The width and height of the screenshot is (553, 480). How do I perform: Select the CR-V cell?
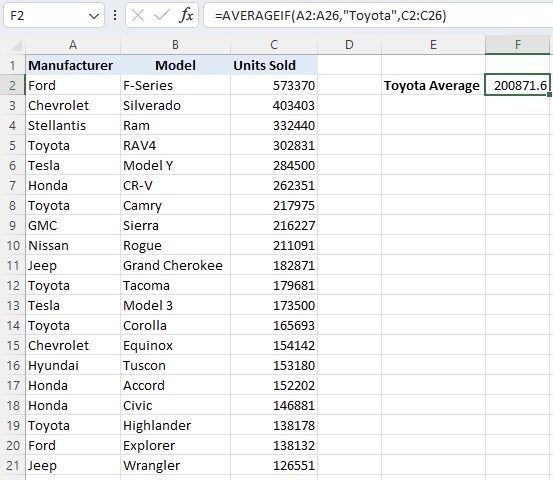pos(175,186)
